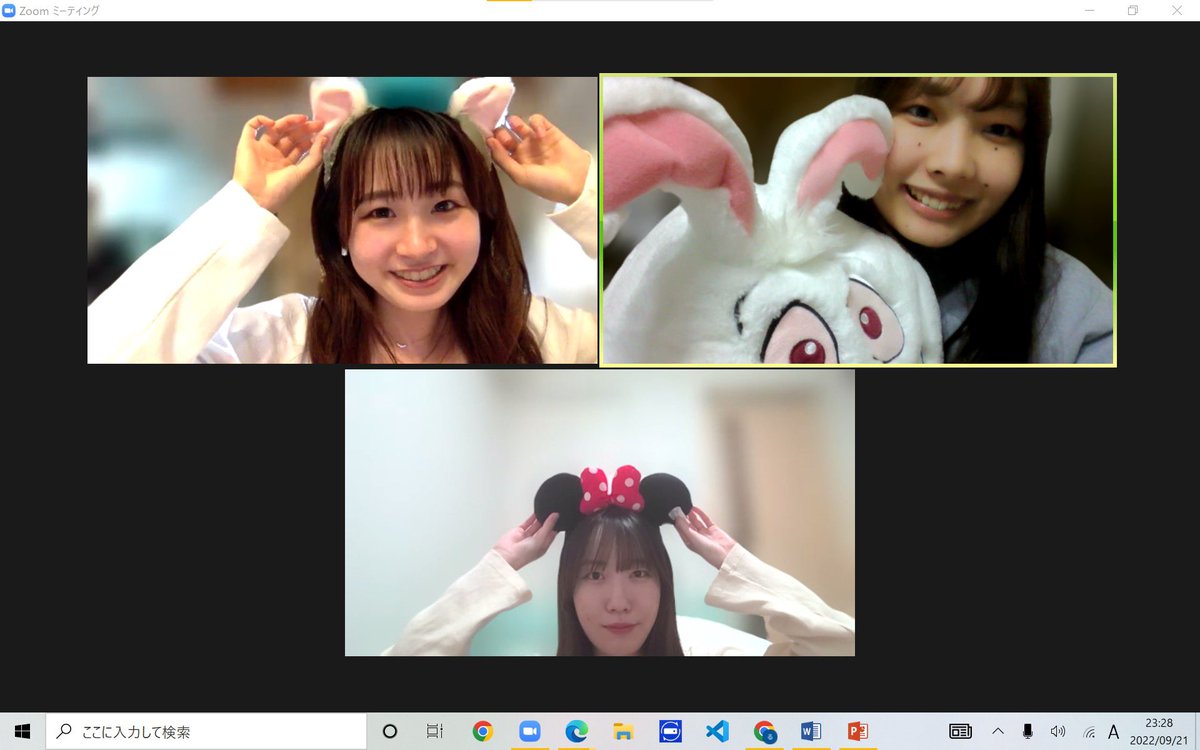Minimize the Zoom meeting window
This screenshot has width=1200, height=750.
[1088, 10]
